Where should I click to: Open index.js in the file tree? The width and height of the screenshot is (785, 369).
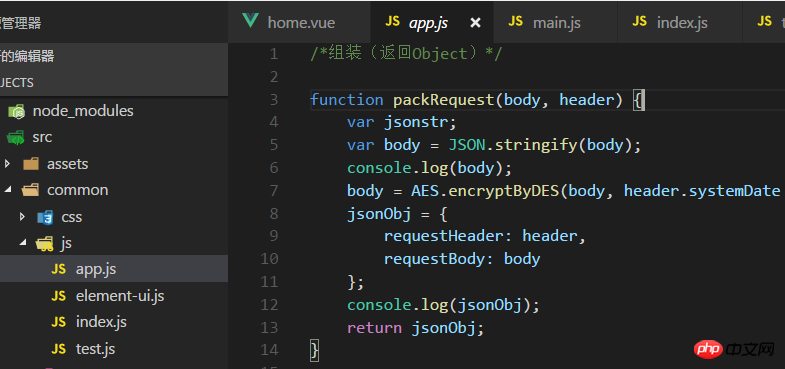[101, 322]
